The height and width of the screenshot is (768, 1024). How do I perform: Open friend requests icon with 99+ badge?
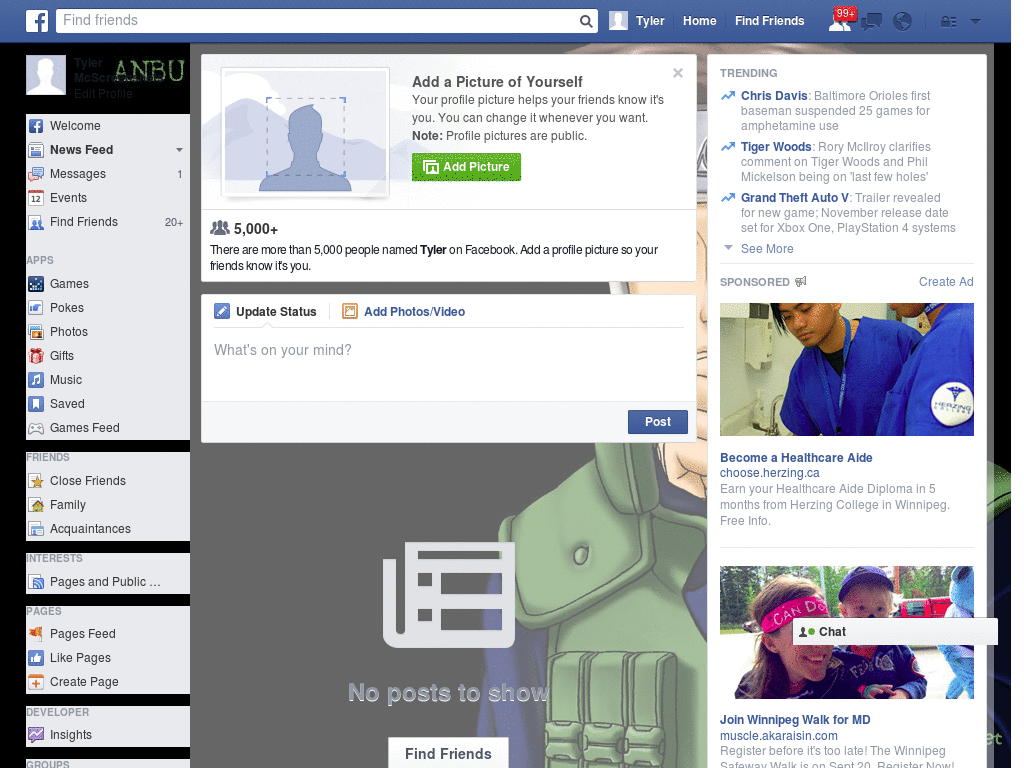[841, 20]
